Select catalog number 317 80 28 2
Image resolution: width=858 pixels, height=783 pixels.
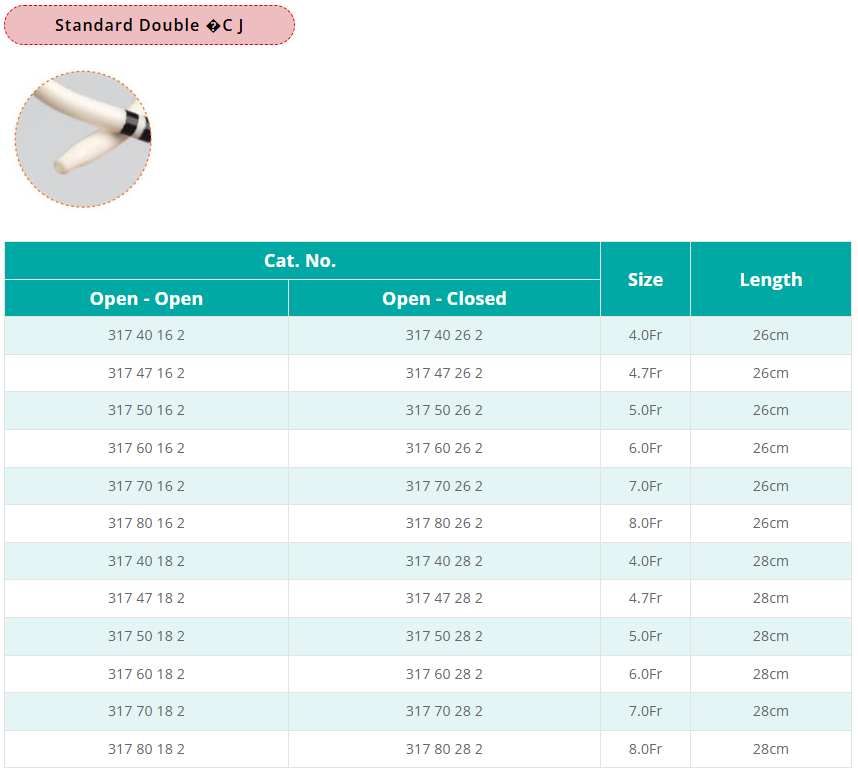coord(444,749)
